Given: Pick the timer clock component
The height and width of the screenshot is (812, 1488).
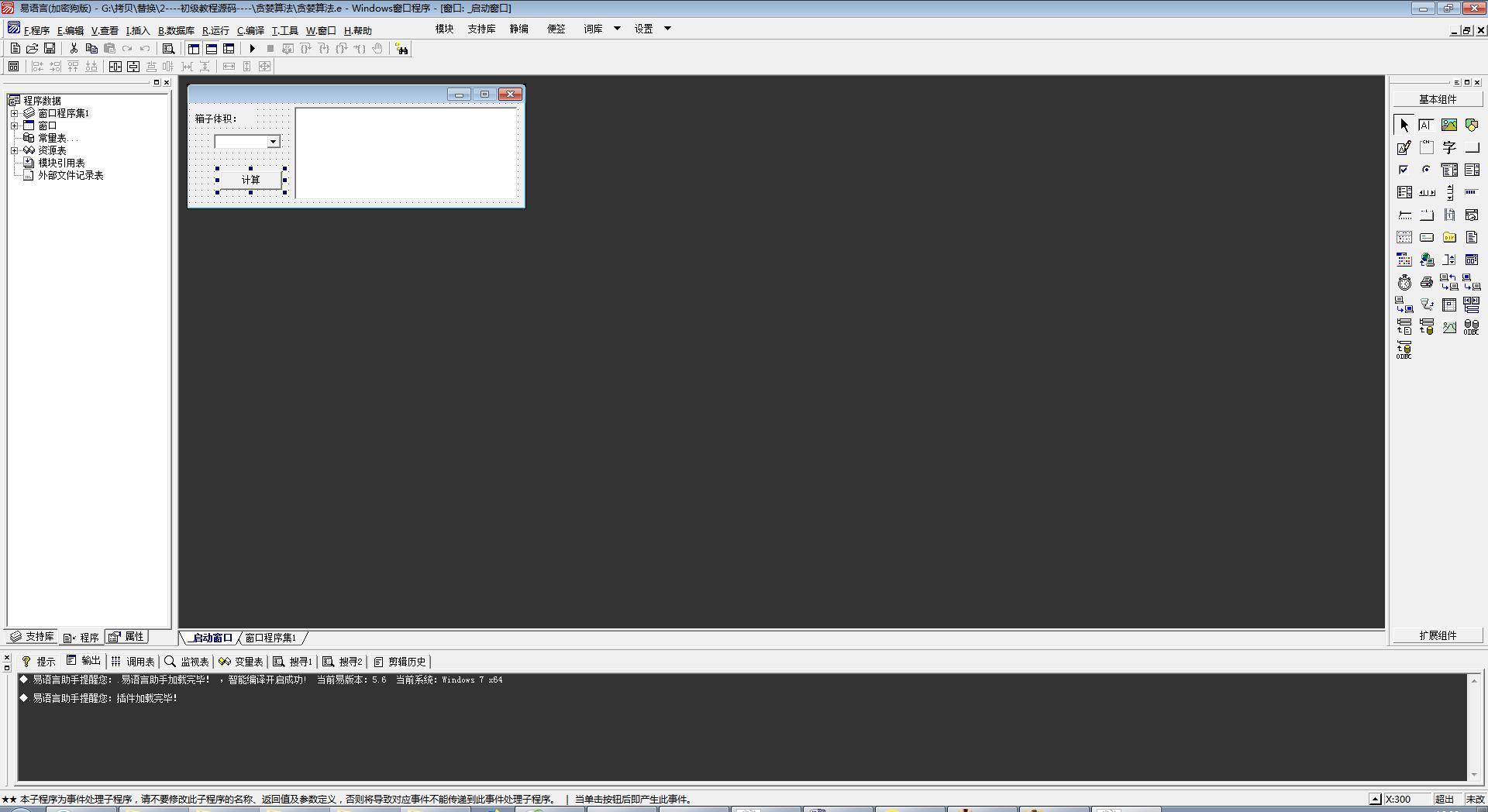Looking at the screenshot, I should [x=1404, y=283].
